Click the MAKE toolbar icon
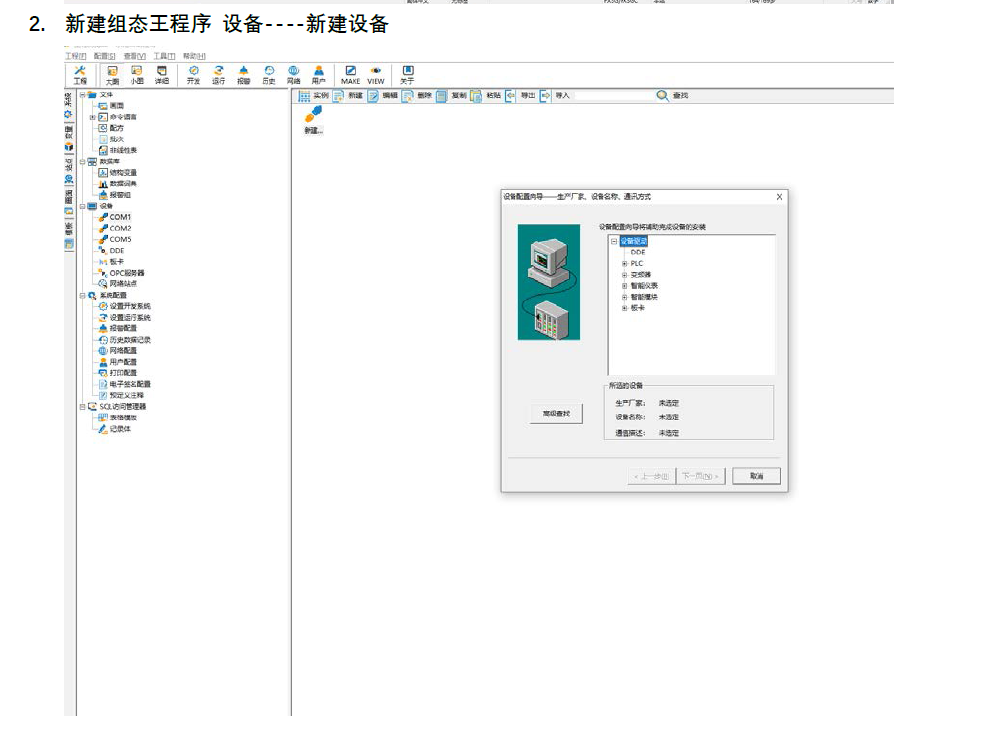The height and width of the screenshot is (747, 1003). click(350, 75)
